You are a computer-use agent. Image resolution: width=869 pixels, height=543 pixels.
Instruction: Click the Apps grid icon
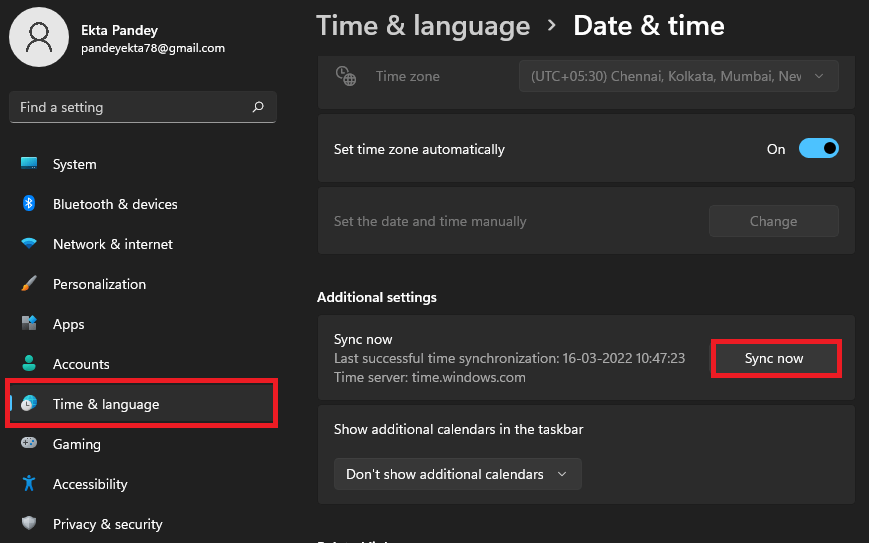click(29, 324)
